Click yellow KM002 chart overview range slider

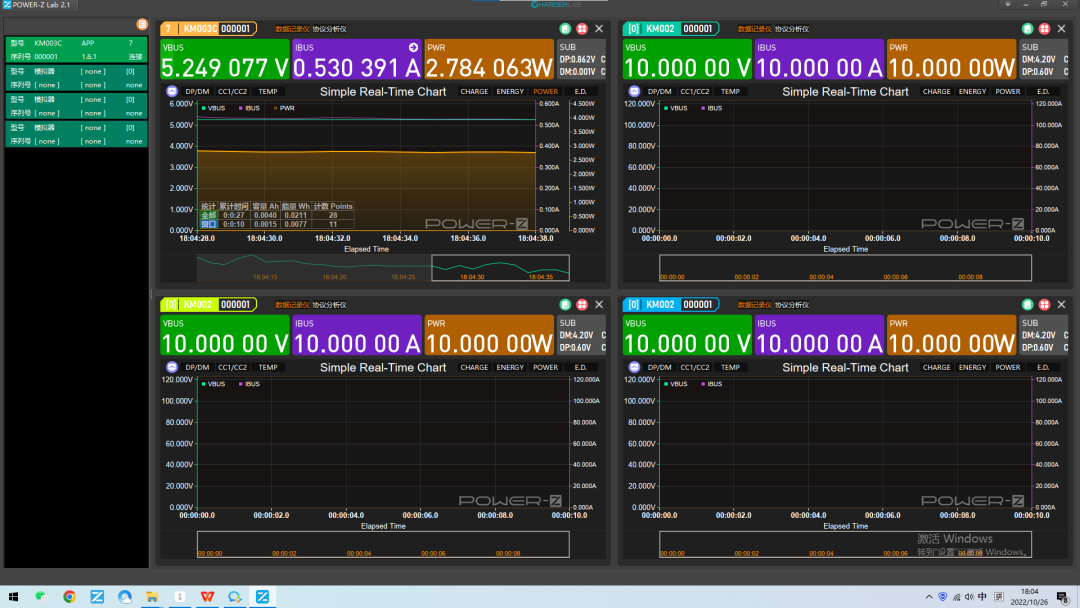click(x=383, y=544)
